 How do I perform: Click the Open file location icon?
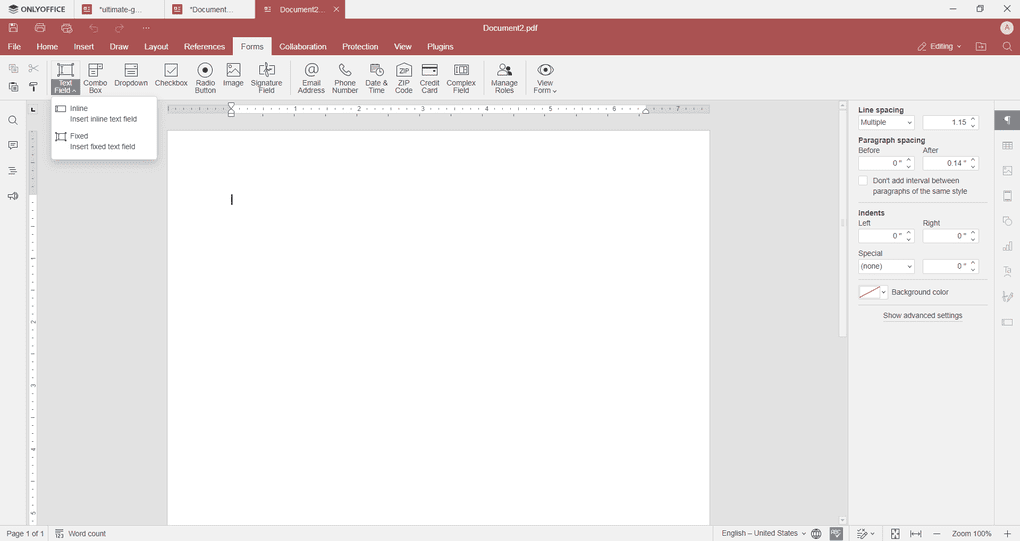point(981,46)
